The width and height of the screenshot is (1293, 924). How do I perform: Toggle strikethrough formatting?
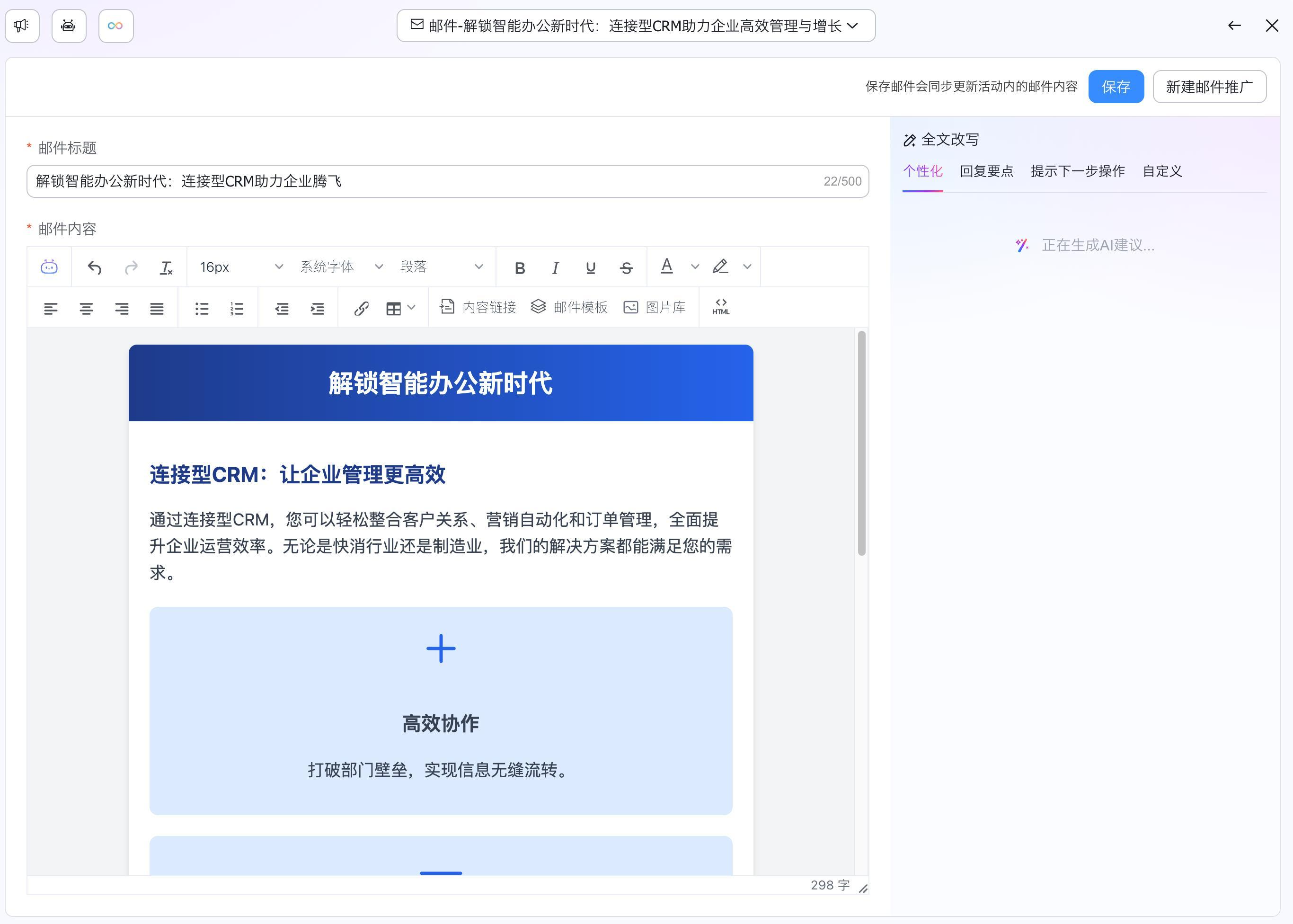click(626, 267)
